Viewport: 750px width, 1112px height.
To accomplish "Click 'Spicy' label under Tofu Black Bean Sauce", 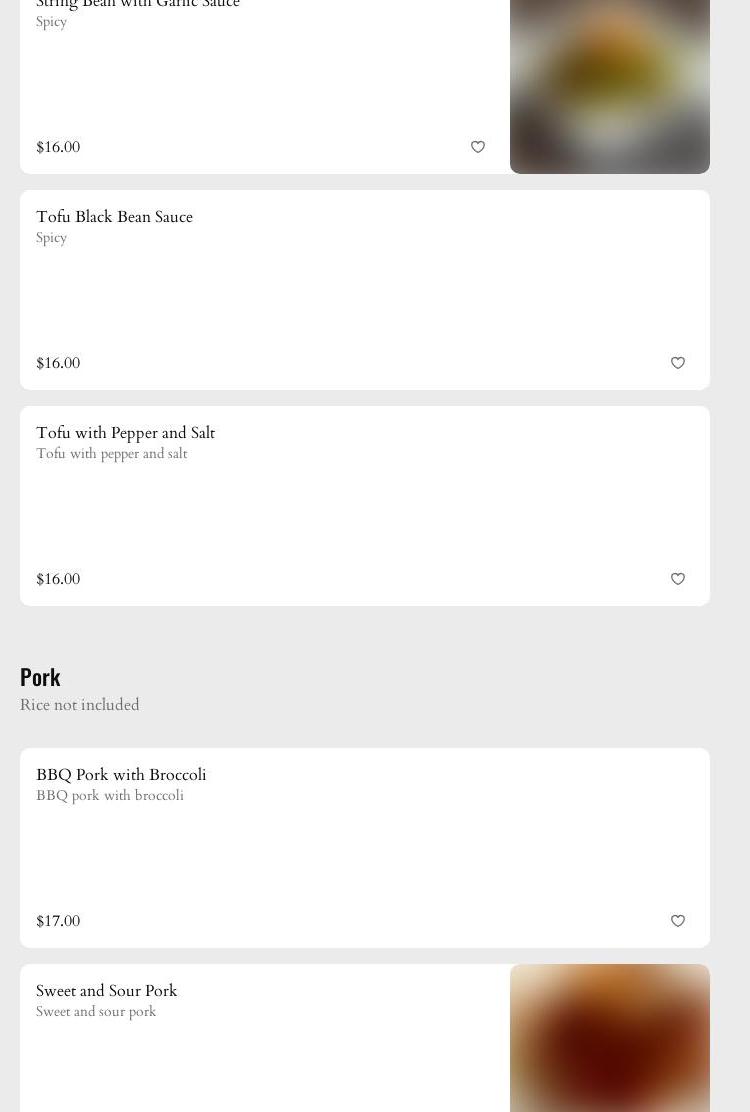I will click(52, 238).
